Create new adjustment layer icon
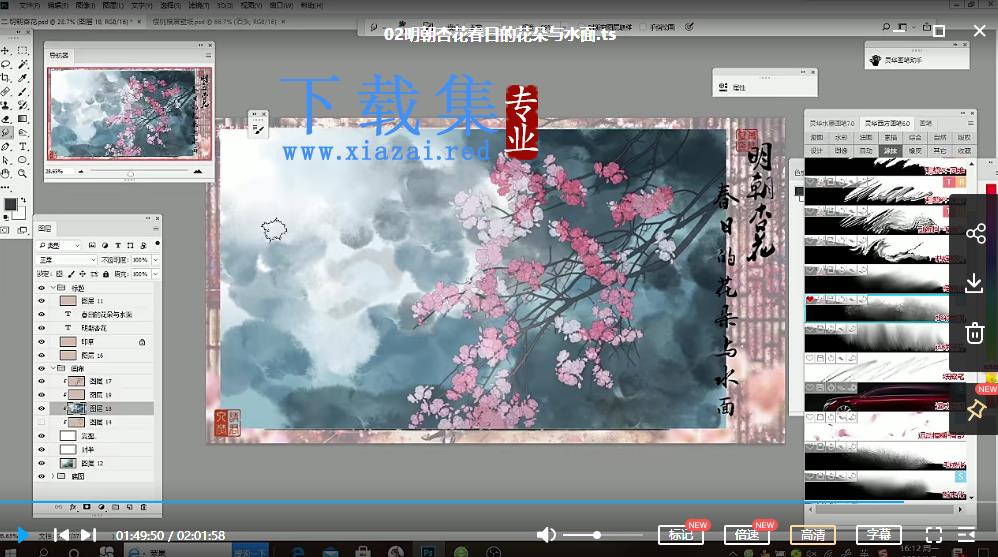 [101, 507]
